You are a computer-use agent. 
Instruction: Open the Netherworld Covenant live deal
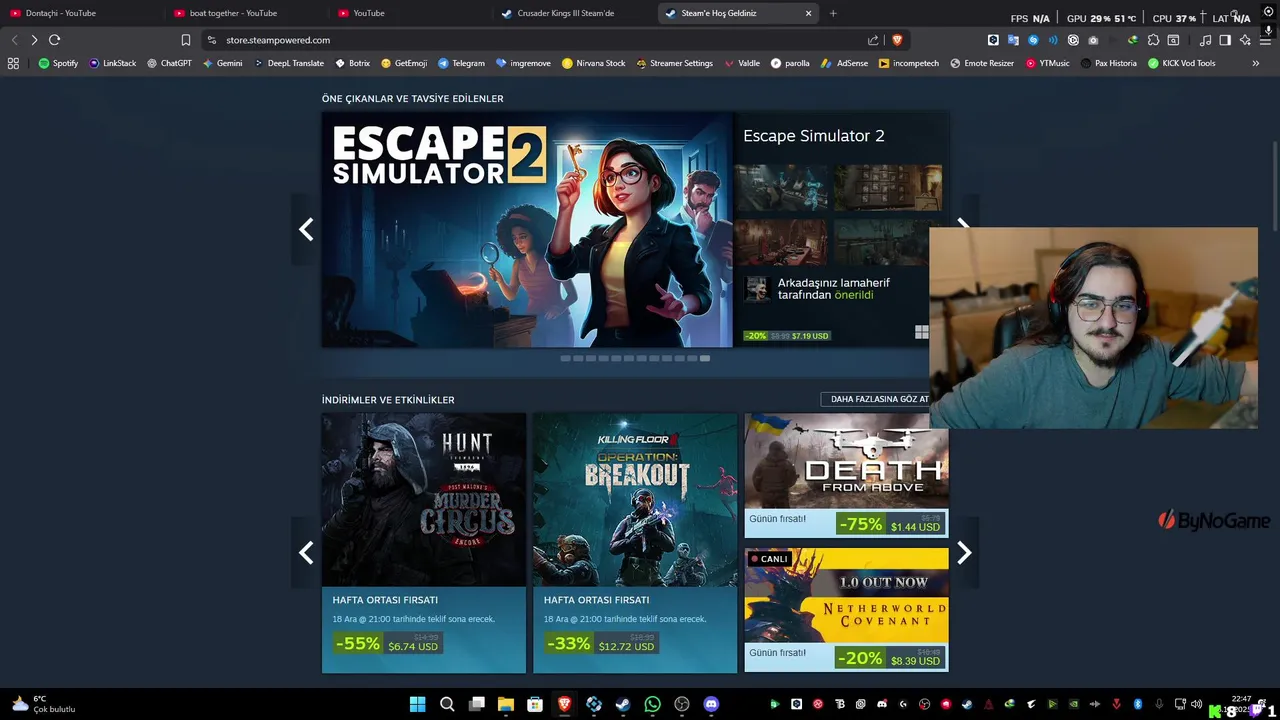tap(846, 610)
